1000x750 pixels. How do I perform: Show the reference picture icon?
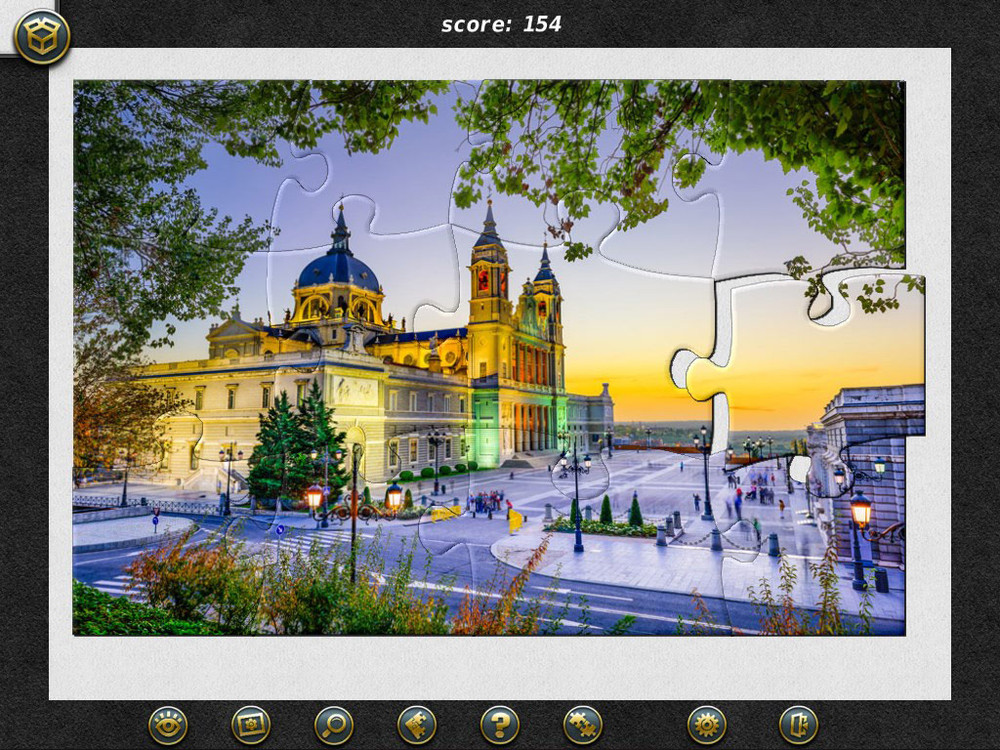(x=251, y=724)
